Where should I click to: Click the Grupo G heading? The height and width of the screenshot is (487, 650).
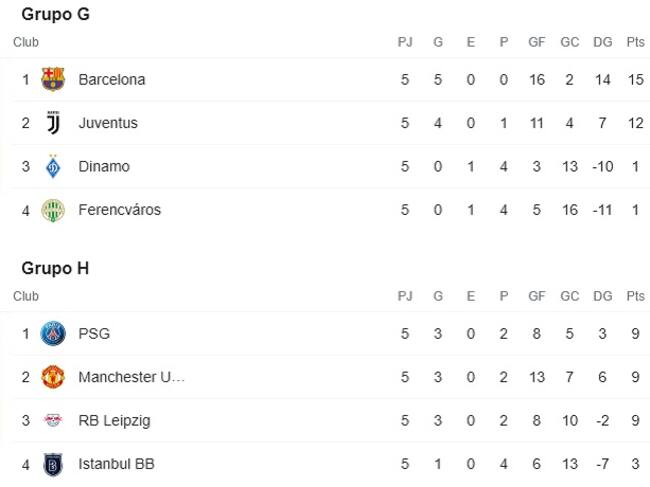[56, 14]
